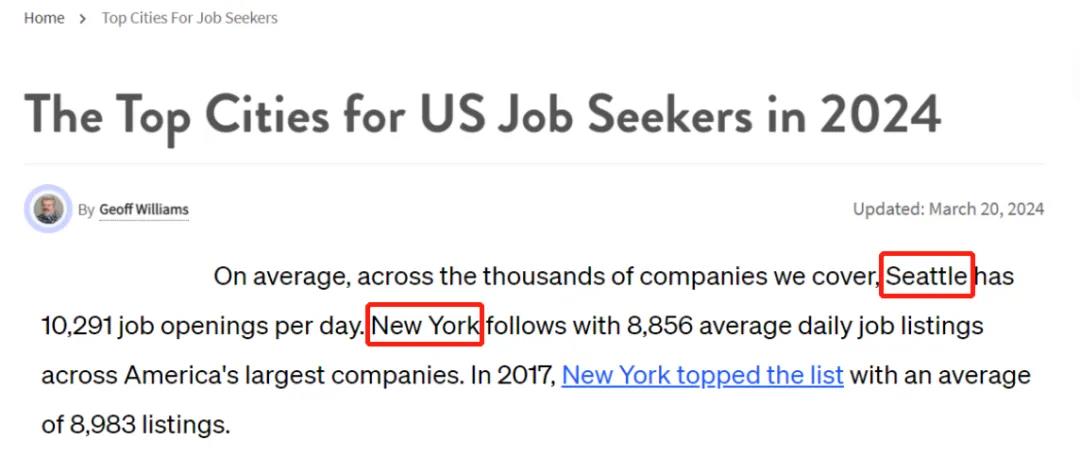Click the red-boxed New York text
This screenshot has height=474, width=1080.
coord(426,325)
